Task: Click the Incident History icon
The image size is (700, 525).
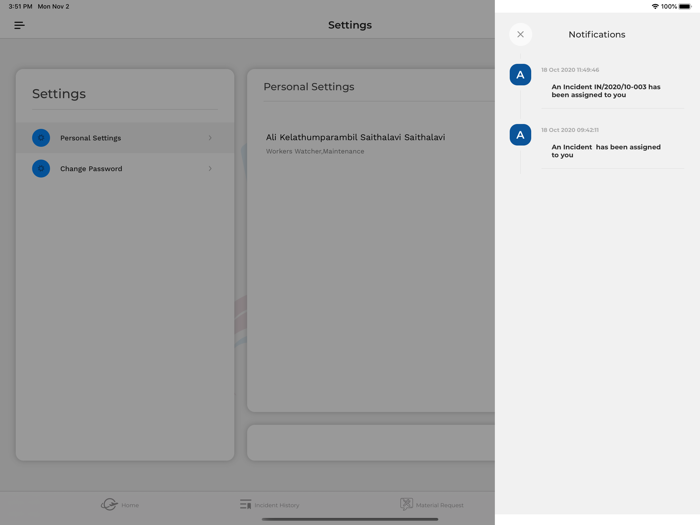Action: pyautogui.click(x=245, y=505)
